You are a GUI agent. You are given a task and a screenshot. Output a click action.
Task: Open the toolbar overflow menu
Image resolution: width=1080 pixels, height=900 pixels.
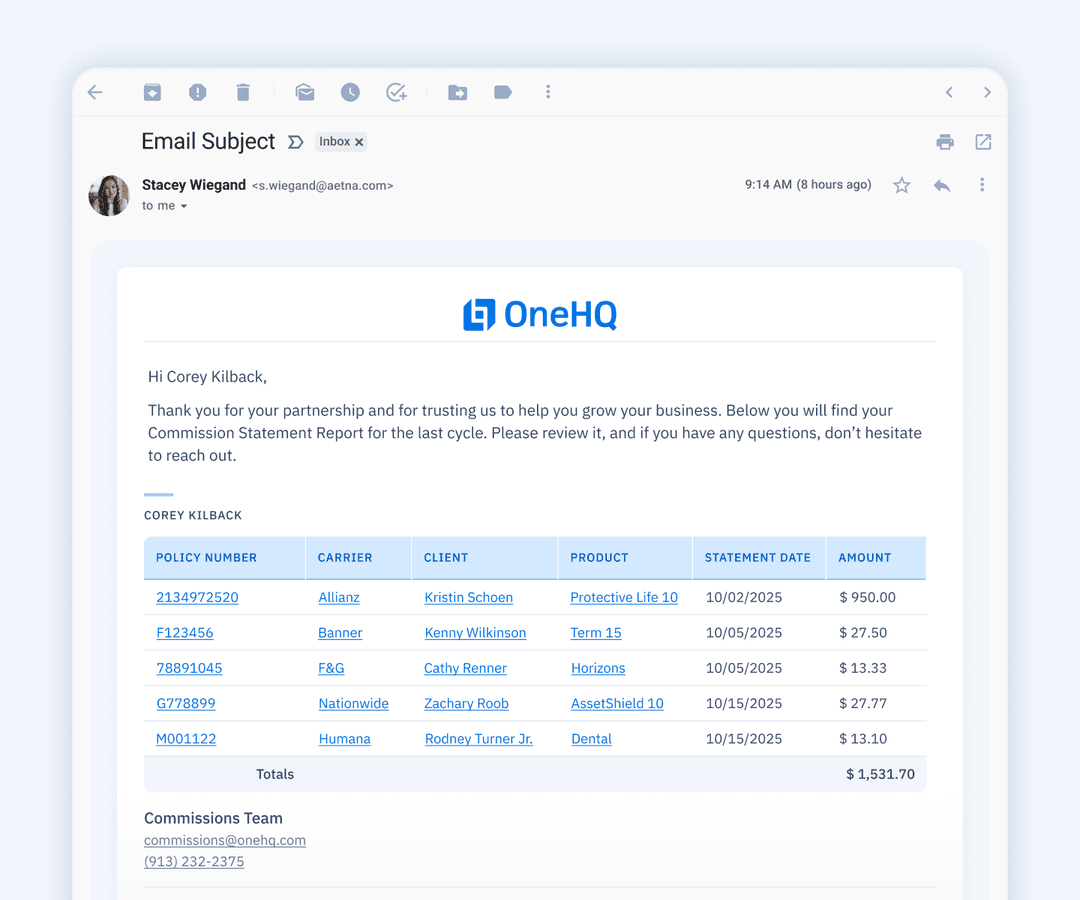click(x=548, y=92)
